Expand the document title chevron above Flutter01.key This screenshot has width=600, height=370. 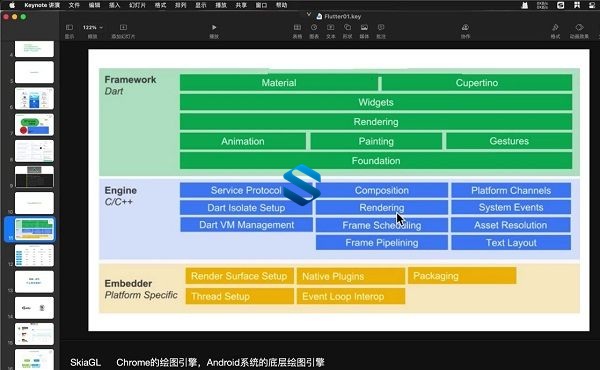pos(309,15)
